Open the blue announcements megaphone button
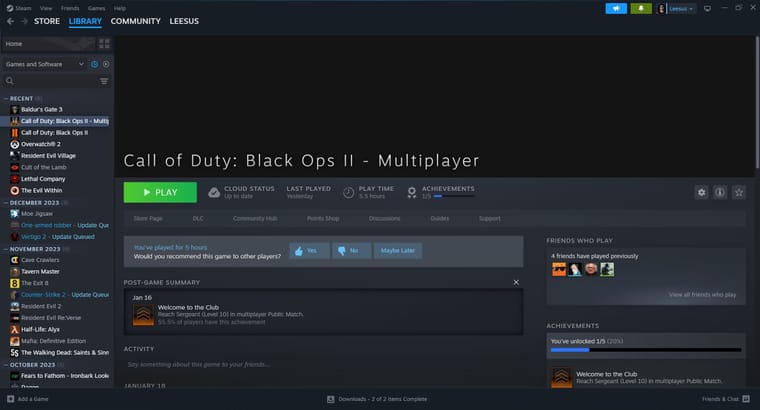The height and width of the screenshot is (410, 760). click(x=616, y=8)
